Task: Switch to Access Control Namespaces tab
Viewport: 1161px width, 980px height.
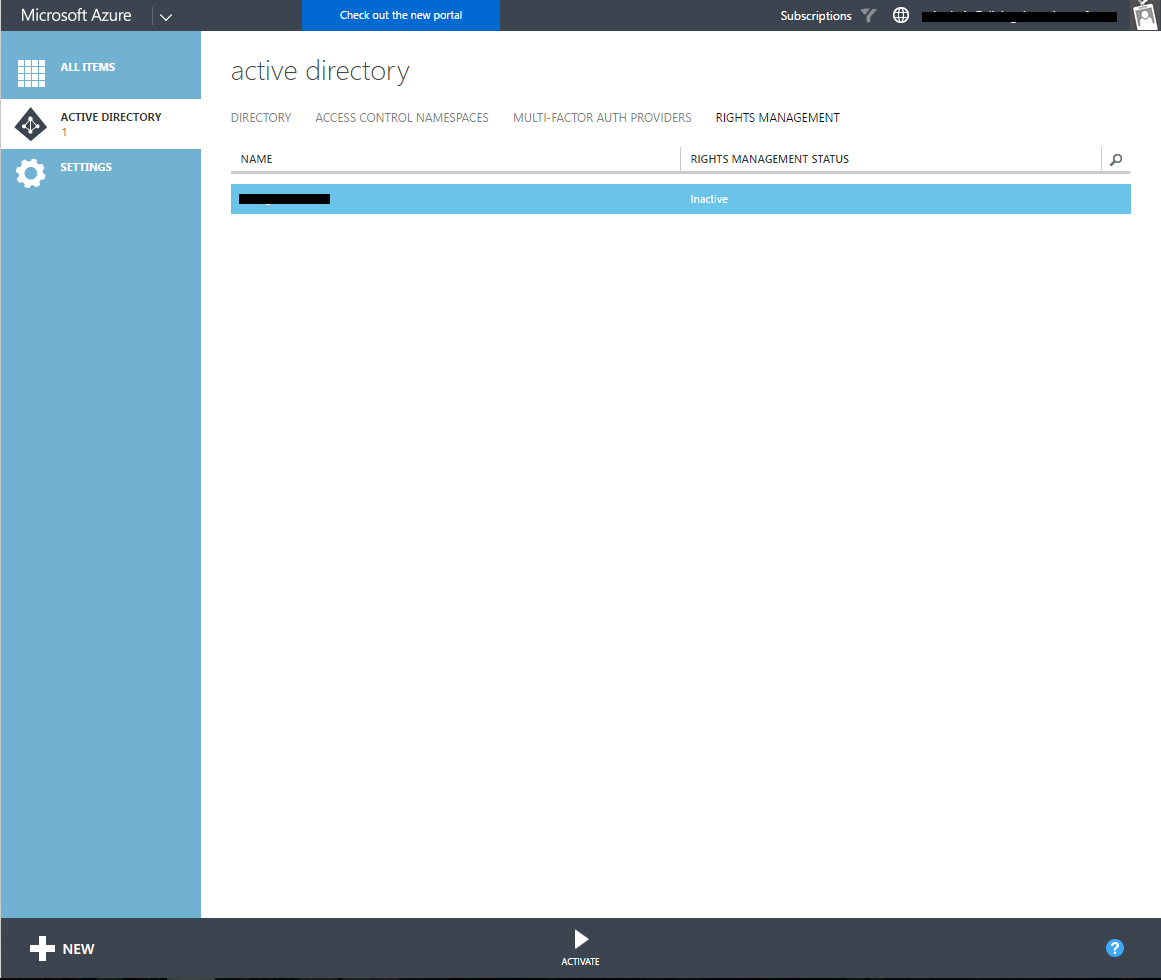Action: [402, 118]
